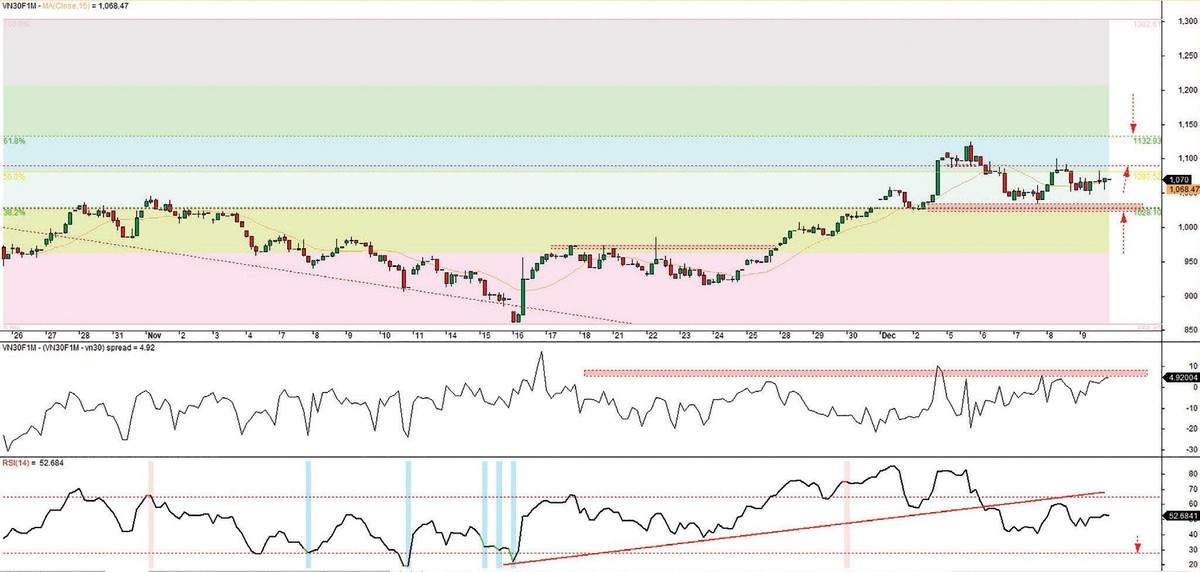
Task: Click the black 1,070 price tag
Action: click(1151, 179)
